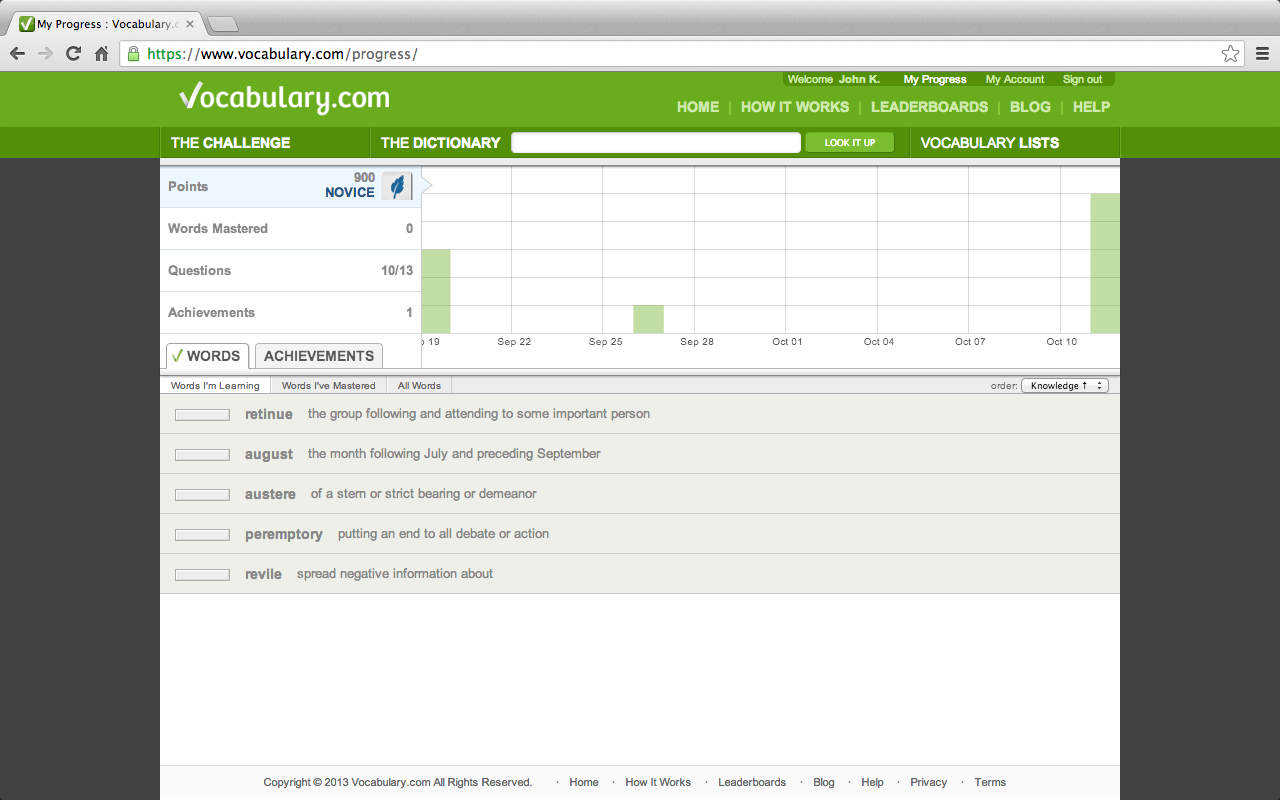
Task: Click the tall chart bar after Oct 10
Action: pyautogui.click(x=1105, y=263)
